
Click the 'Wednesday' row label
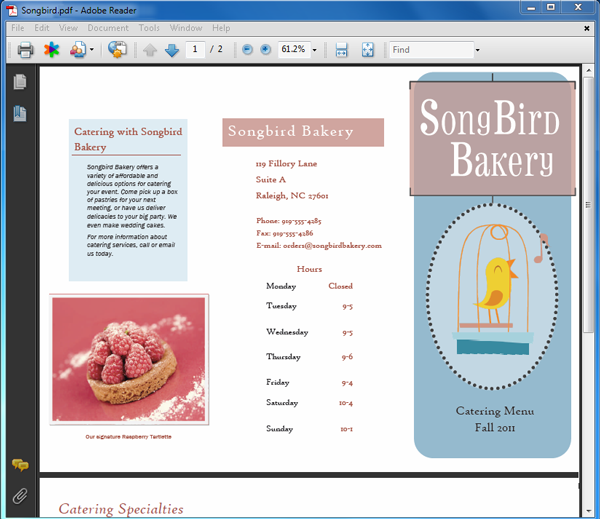click(287, 332)
